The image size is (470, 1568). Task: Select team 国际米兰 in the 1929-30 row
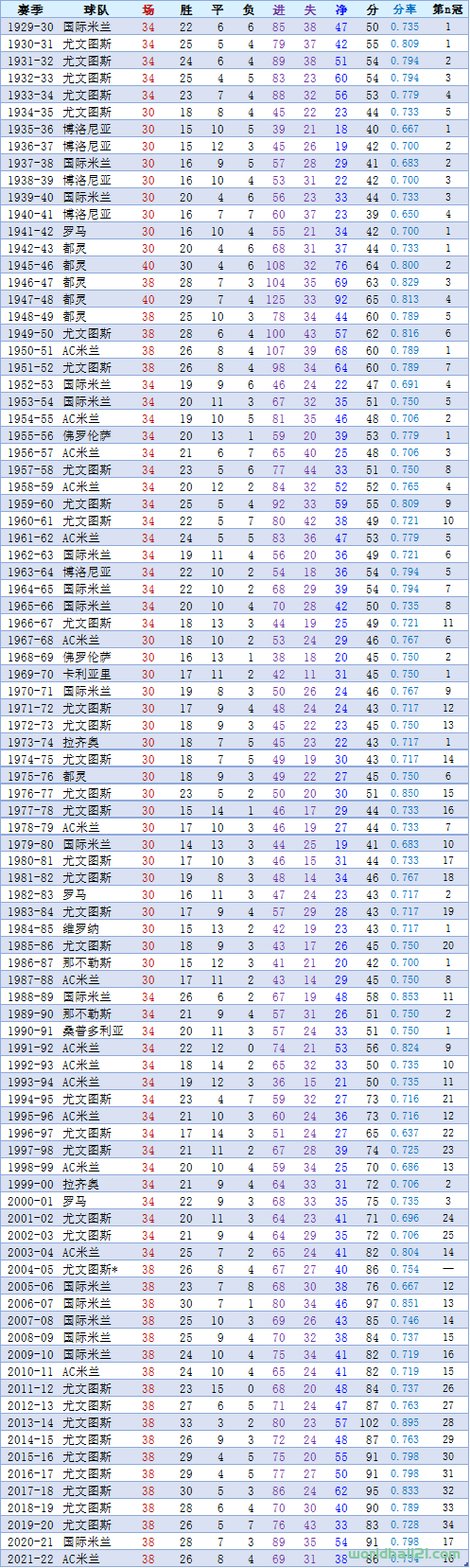pos(87,26)
